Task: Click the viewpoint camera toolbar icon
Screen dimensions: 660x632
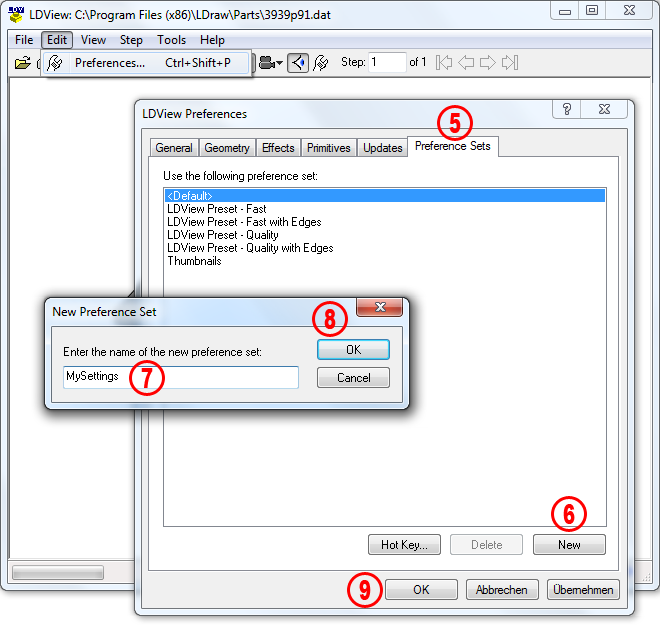Action: point(266,63)
